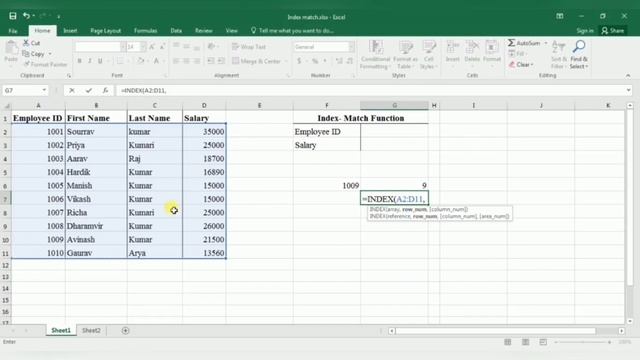This screenshot has height=360, width=640.
Task: Toggle Underline formatting
Action: pos(100,61)
